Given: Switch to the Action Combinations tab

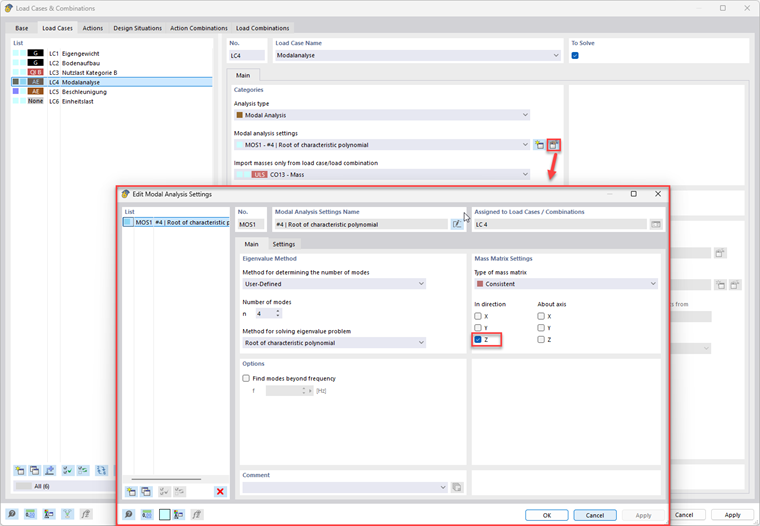Looking at the screenshot, I should pos(199,28).
